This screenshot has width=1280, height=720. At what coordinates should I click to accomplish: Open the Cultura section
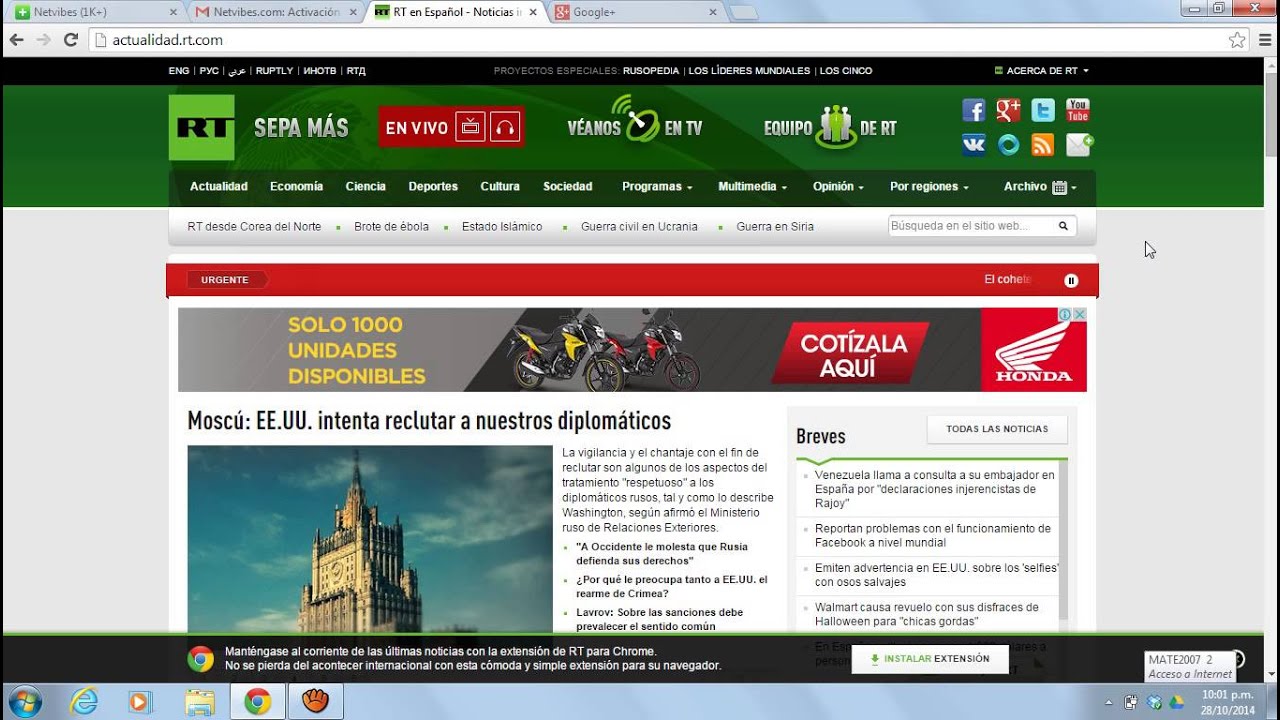(x=500, y=186)
